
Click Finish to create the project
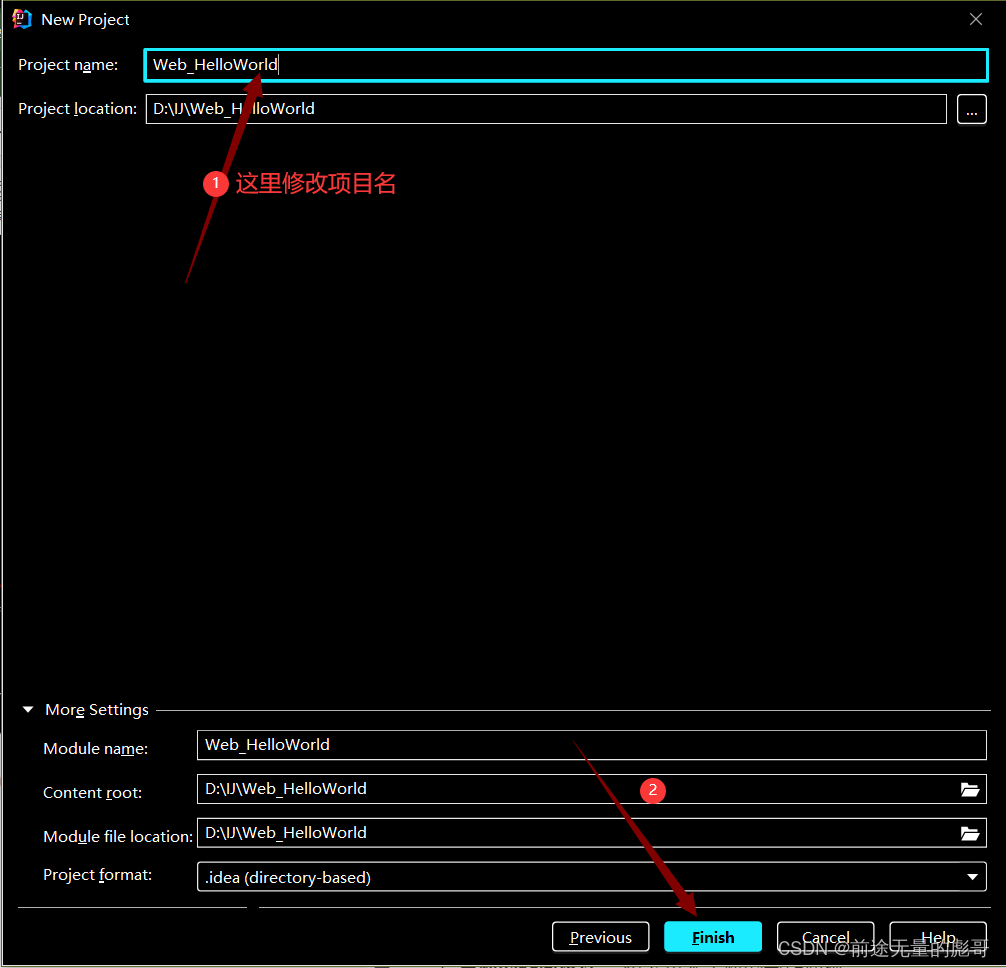(x=713, y=937)
